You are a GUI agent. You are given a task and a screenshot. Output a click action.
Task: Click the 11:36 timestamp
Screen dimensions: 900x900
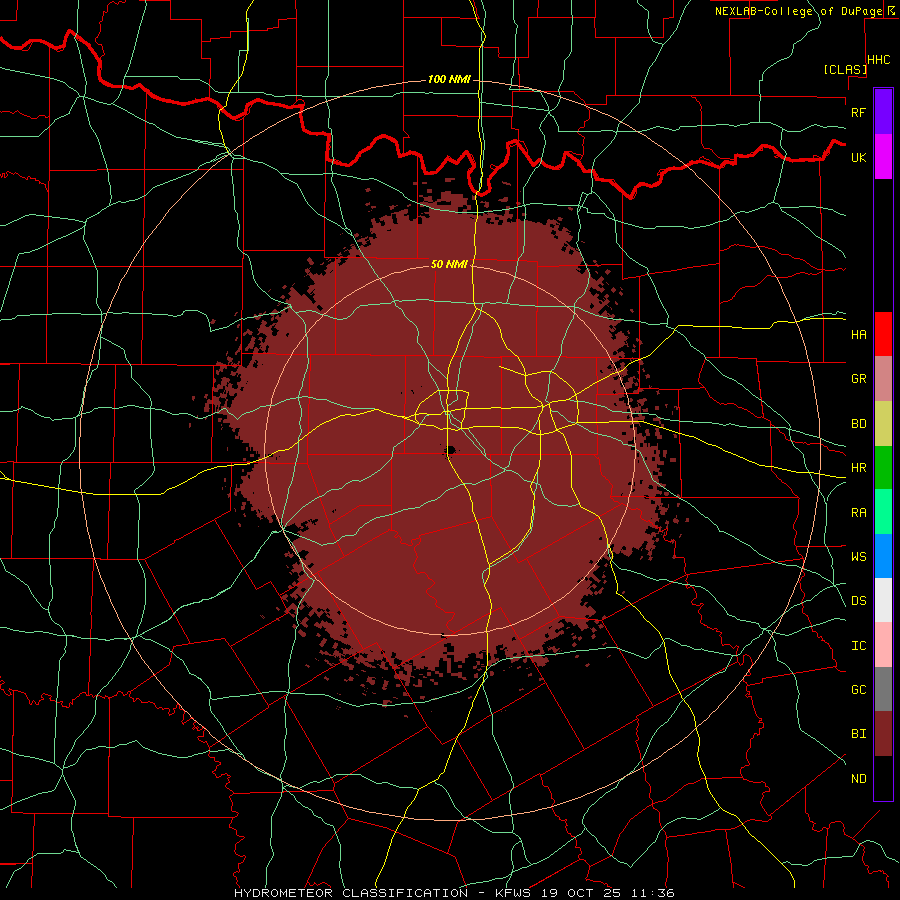(653, 893)
